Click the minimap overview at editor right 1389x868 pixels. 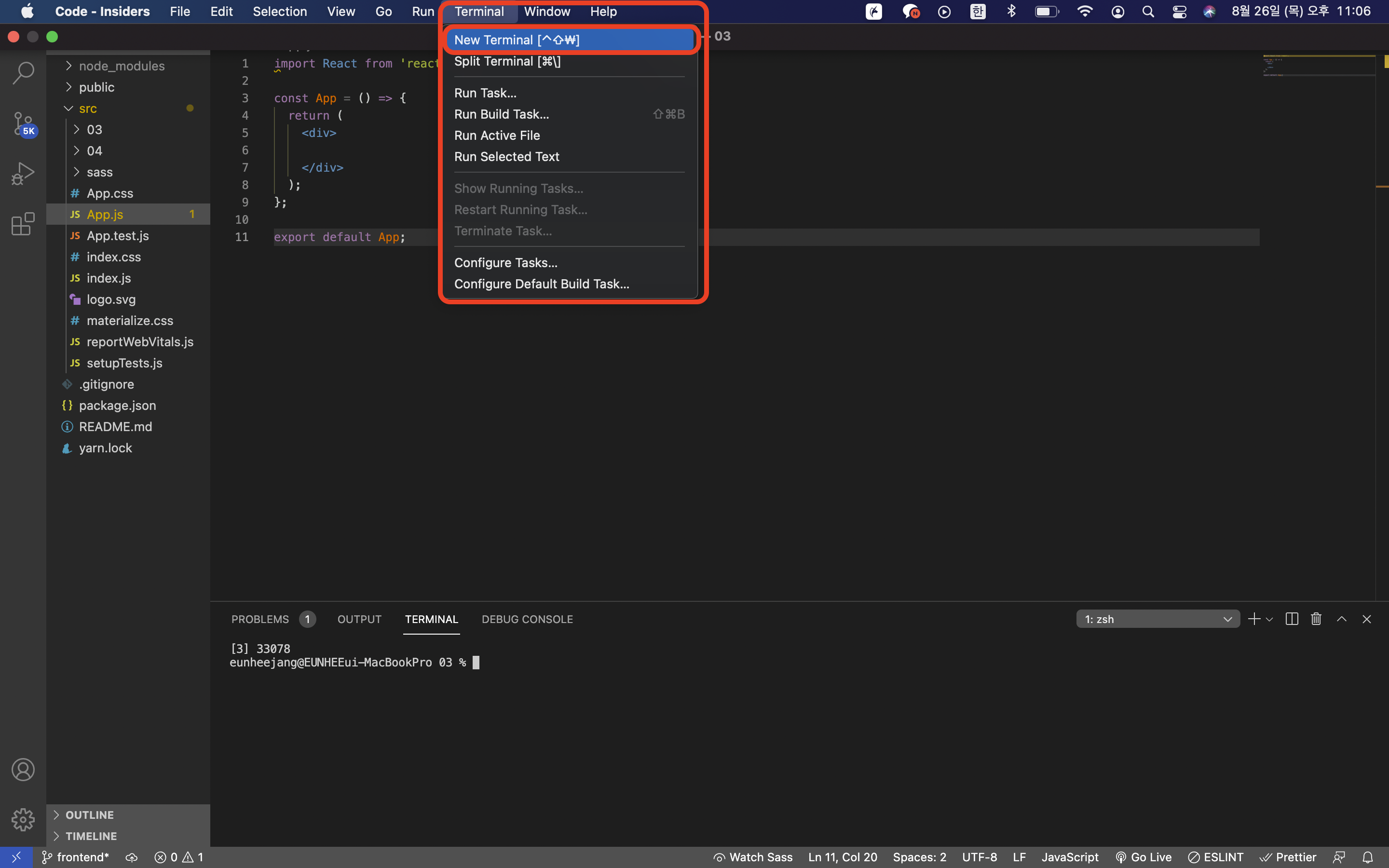(1318, 66)
